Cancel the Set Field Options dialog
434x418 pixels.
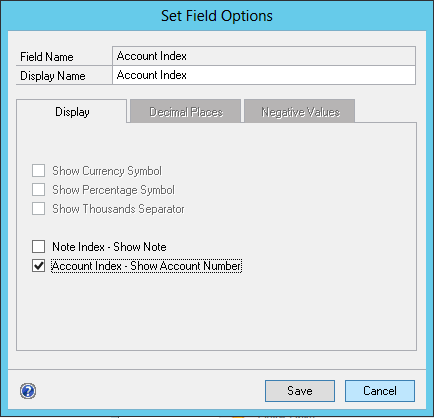click(x=380, y=391)
